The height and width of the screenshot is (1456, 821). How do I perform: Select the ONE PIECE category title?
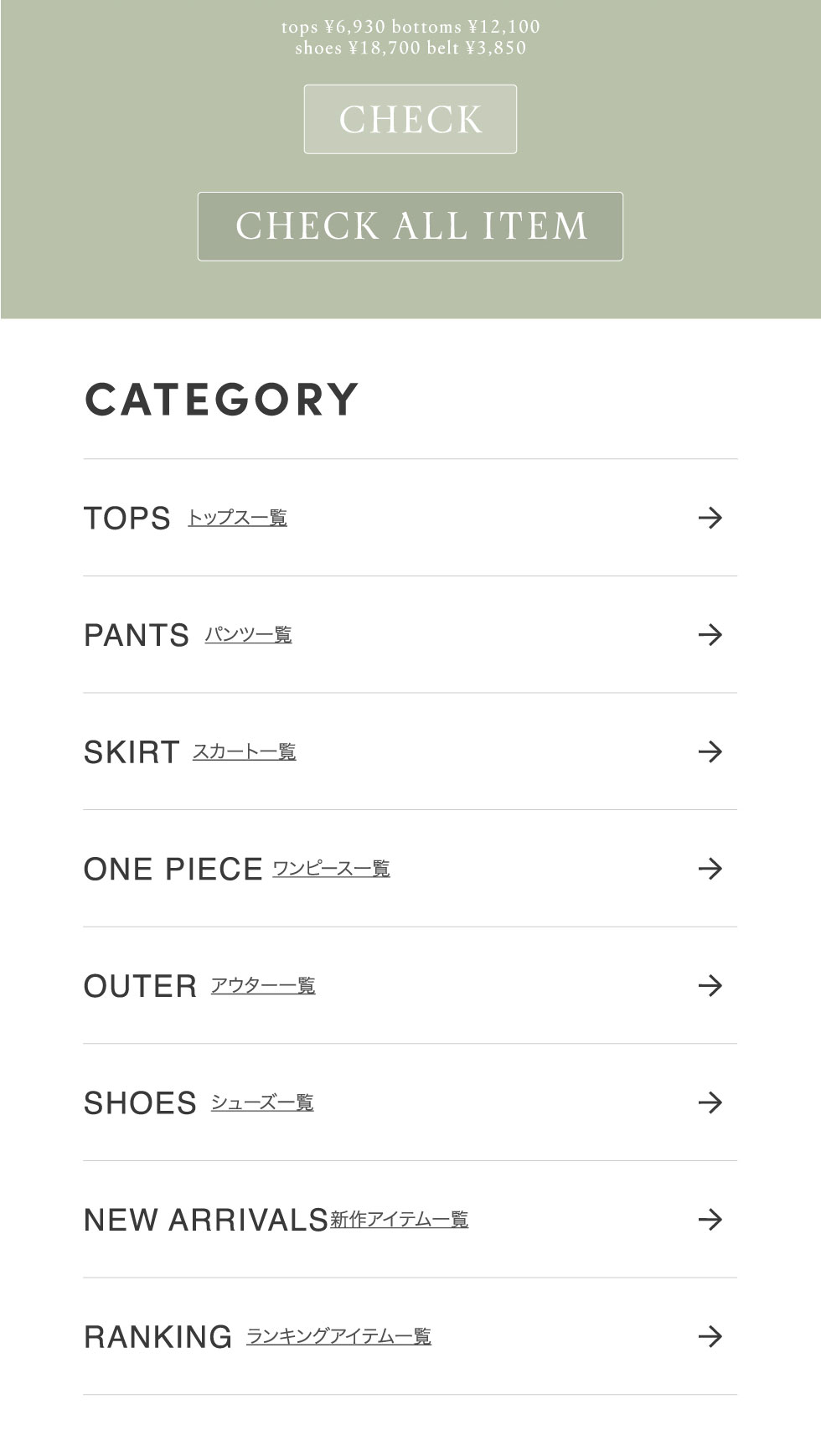point(173,870)
